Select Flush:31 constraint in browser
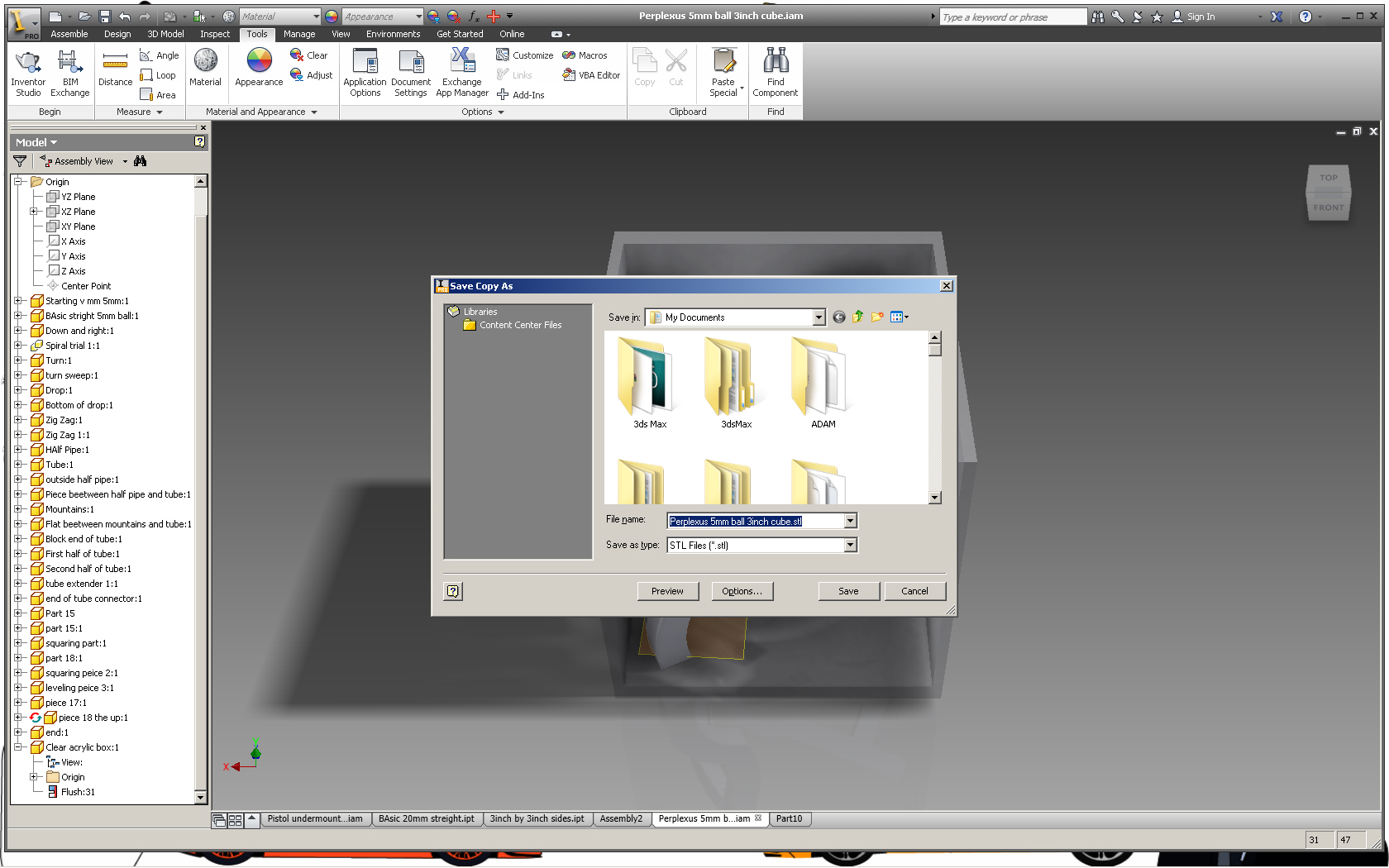 tap(70, 792)
